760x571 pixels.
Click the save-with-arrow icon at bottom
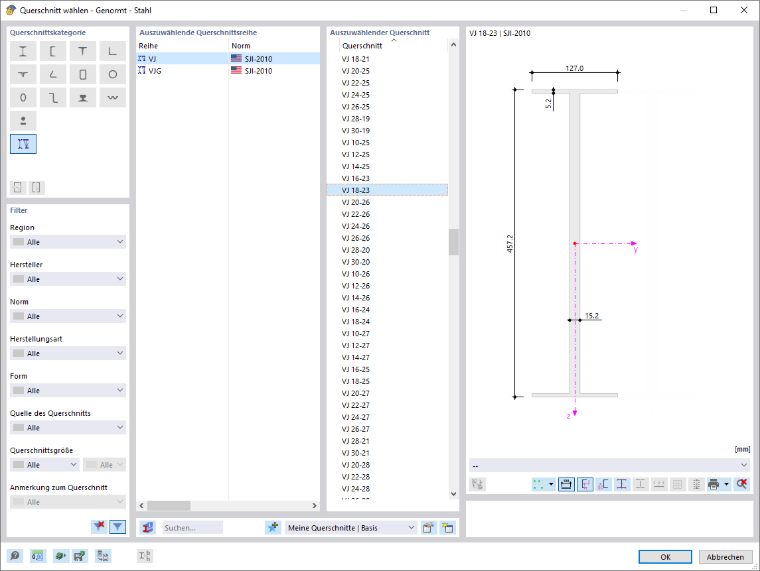pos(79,556)
